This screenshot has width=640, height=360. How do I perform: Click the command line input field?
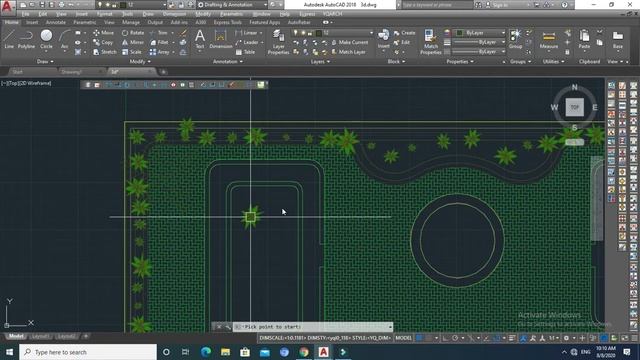tap(312, 327)
